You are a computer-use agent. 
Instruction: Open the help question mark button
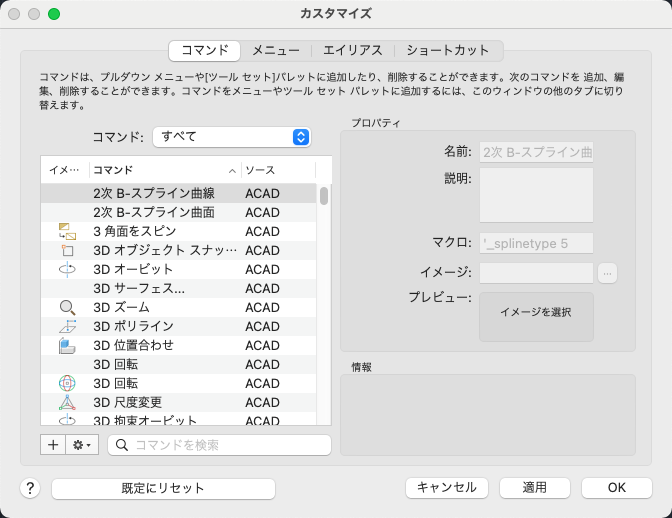[30, 488]
